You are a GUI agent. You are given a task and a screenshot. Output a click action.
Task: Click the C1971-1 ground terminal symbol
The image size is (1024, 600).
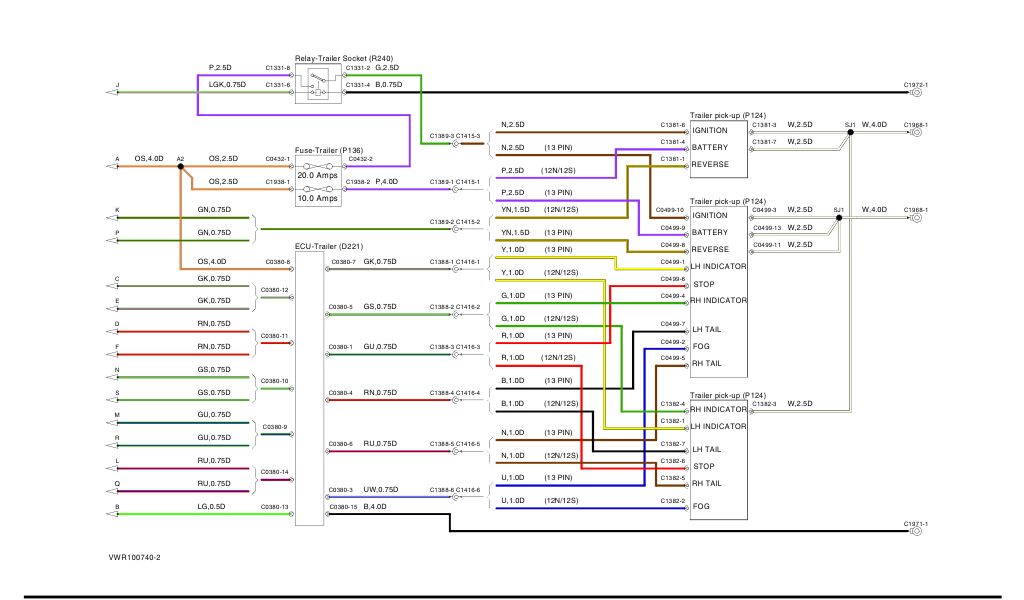coord(917,532)
